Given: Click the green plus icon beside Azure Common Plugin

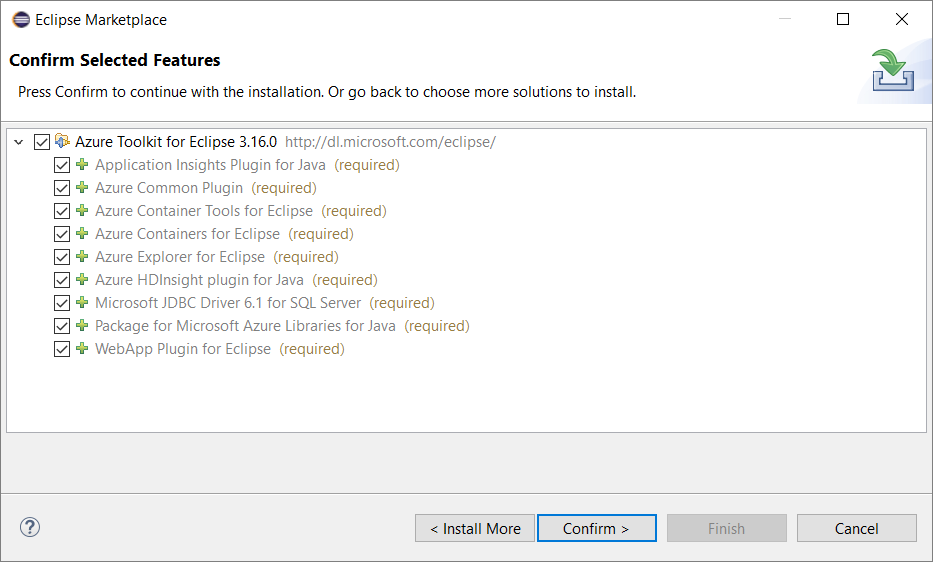Looking at the screenshot, I should coord(82,187).
